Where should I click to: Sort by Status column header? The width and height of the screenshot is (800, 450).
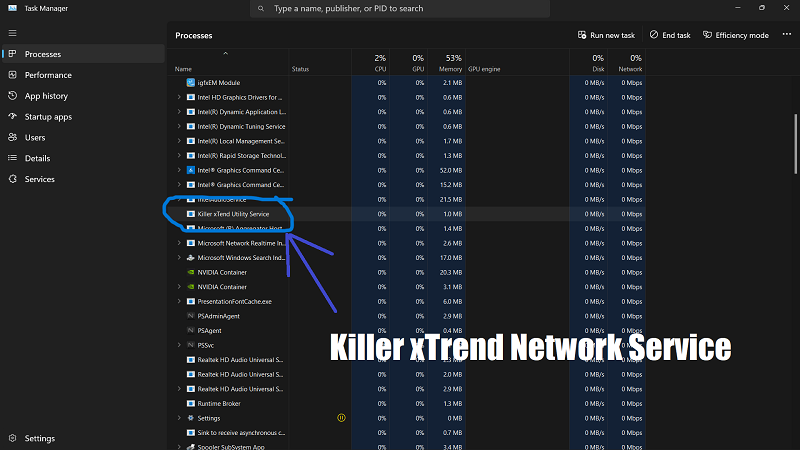[x=320, y=62]
